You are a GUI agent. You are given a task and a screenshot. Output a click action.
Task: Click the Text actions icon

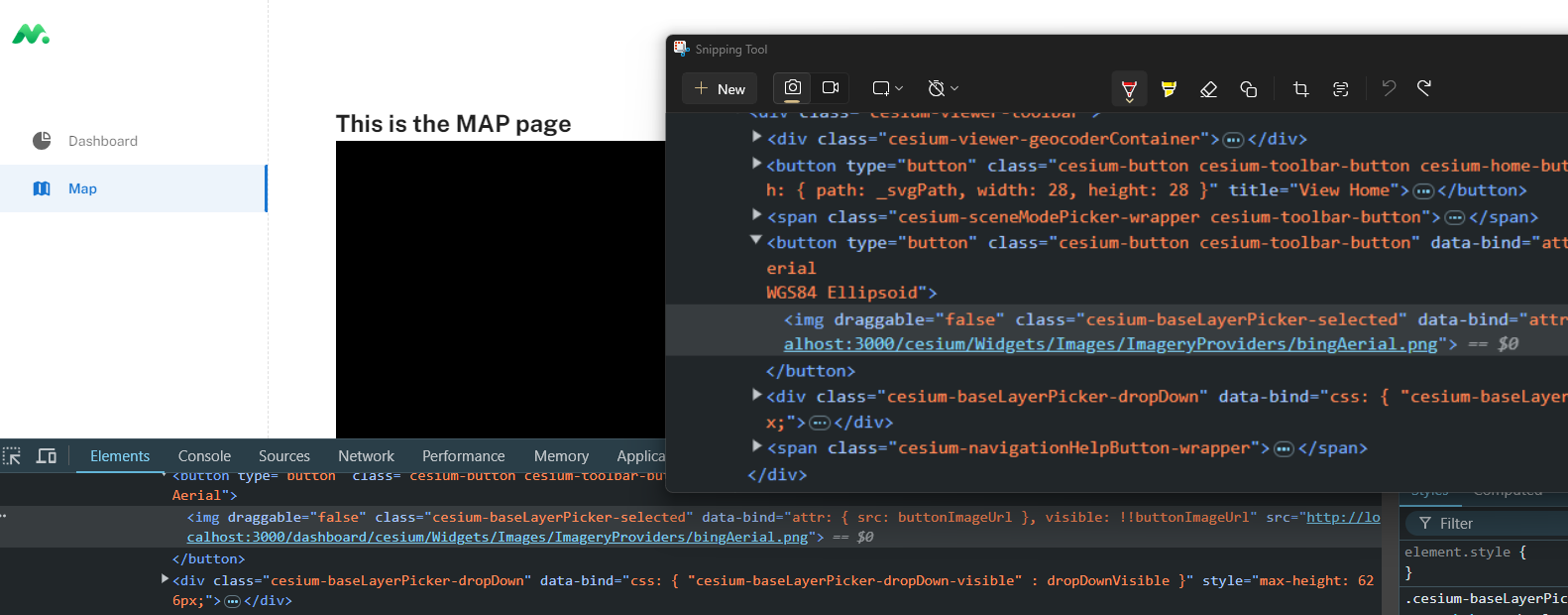pyautogui.click(x=1340, y=89)
